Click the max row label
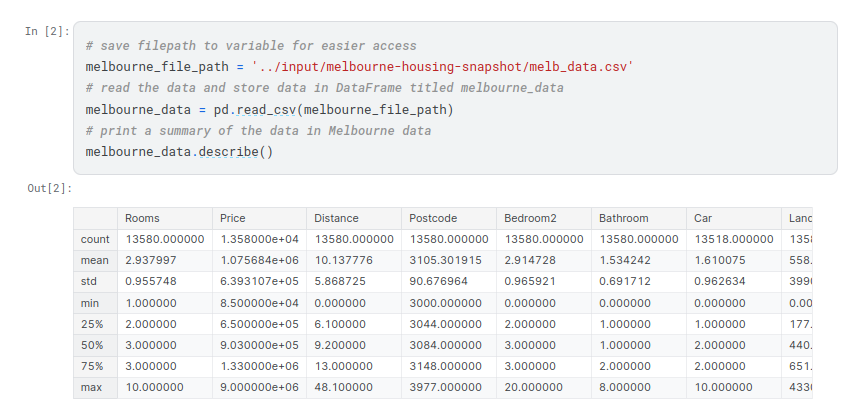The image size is (846, 413). [x=91, y=387]
